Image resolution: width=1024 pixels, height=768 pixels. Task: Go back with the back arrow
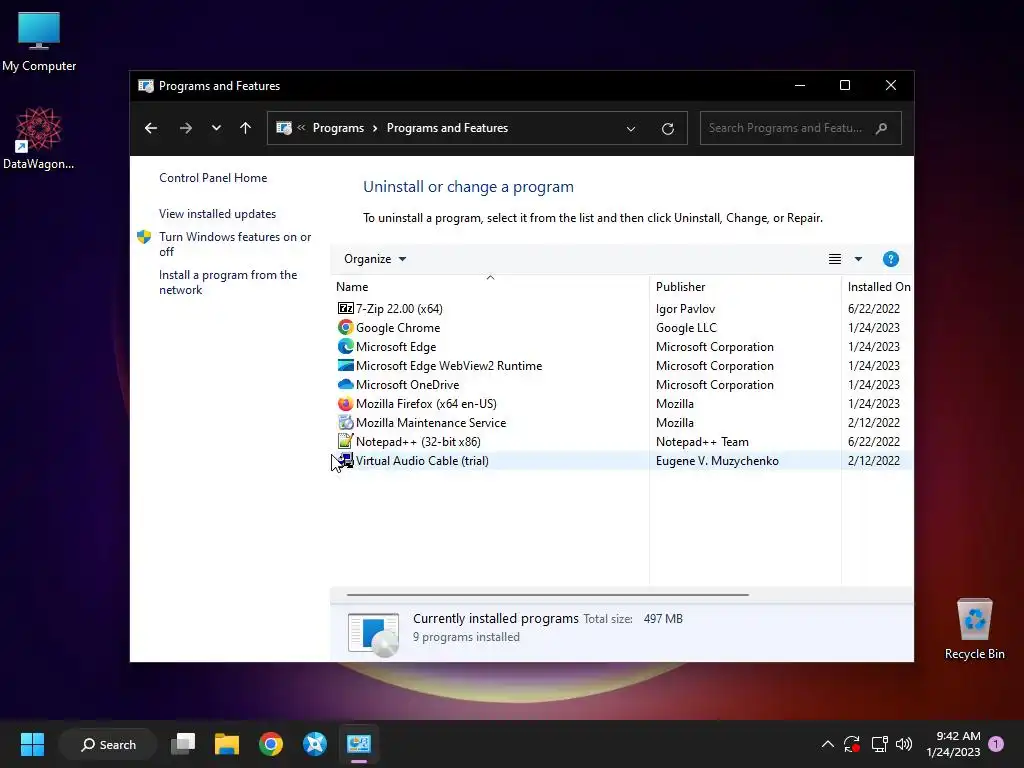click(151, 128)
